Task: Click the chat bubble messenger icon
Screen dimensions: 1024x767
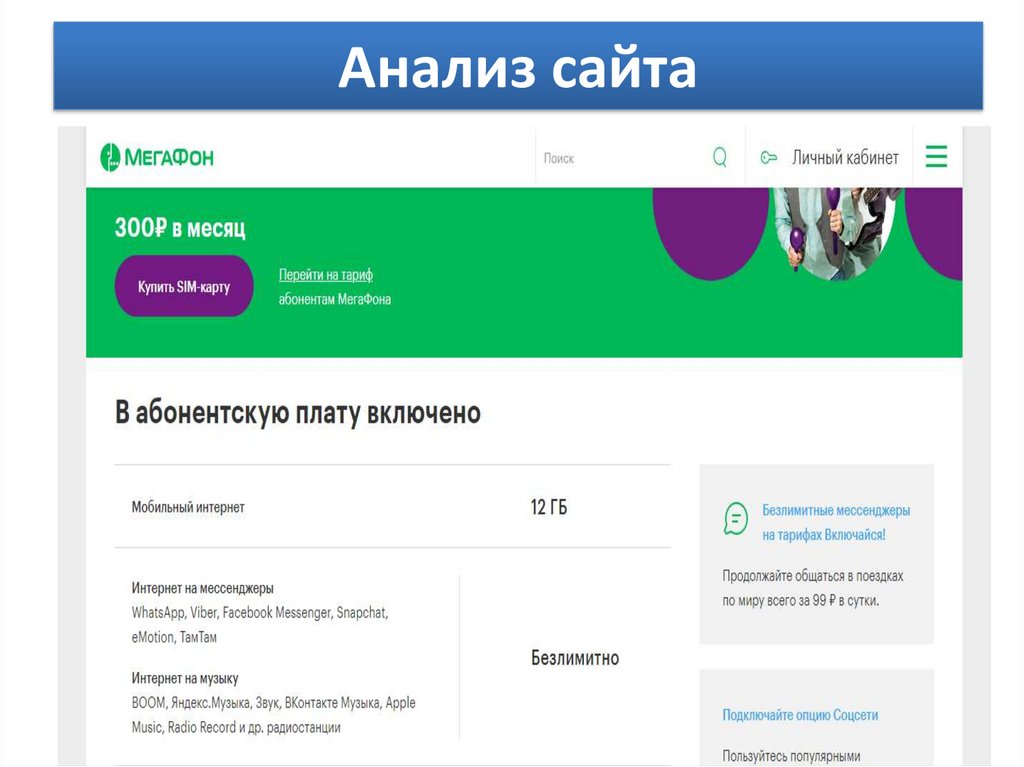Action: coord(736,519)
